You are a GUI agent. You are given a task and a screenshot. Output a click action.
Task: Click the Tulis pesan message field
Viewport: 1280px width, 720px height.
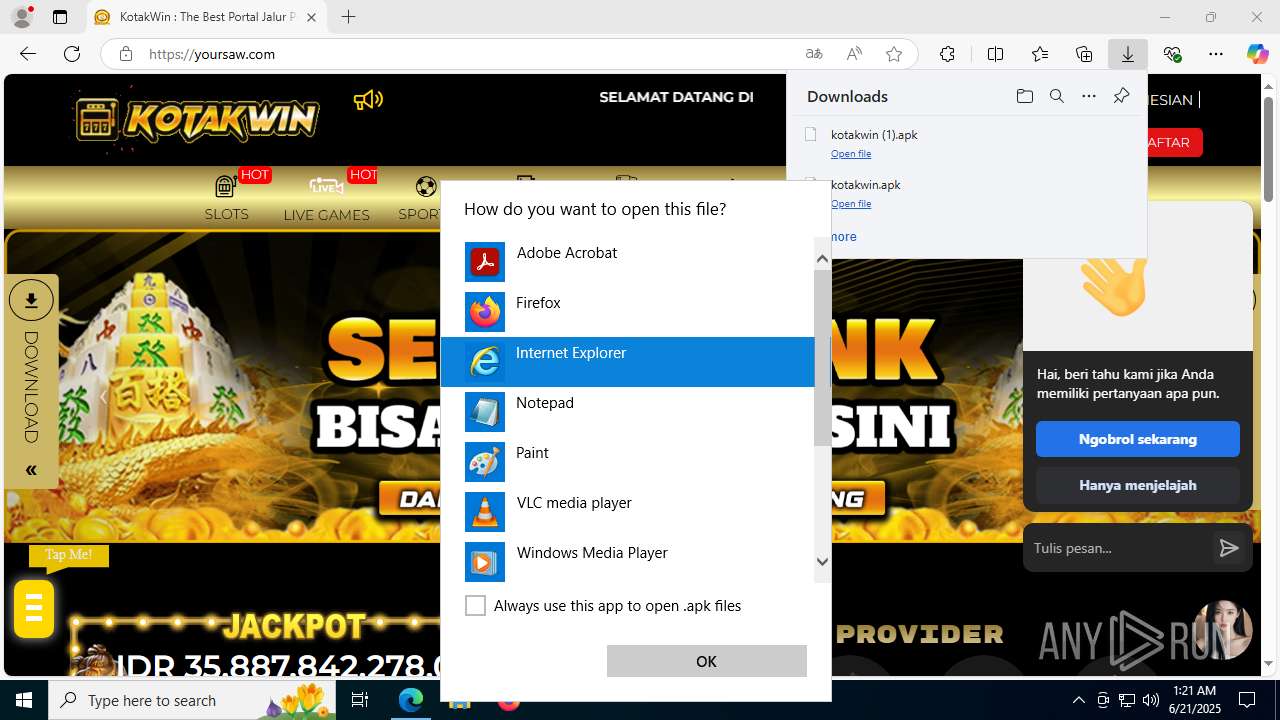coord(1118,548)
